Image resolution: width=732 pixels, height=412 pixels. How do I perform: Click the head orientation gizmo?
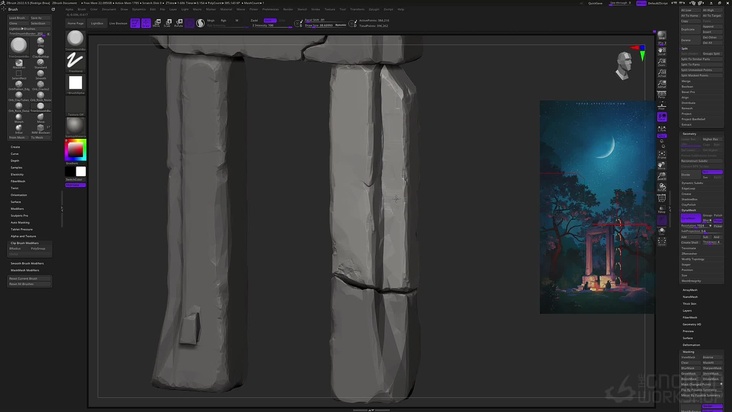coord(624,65)
